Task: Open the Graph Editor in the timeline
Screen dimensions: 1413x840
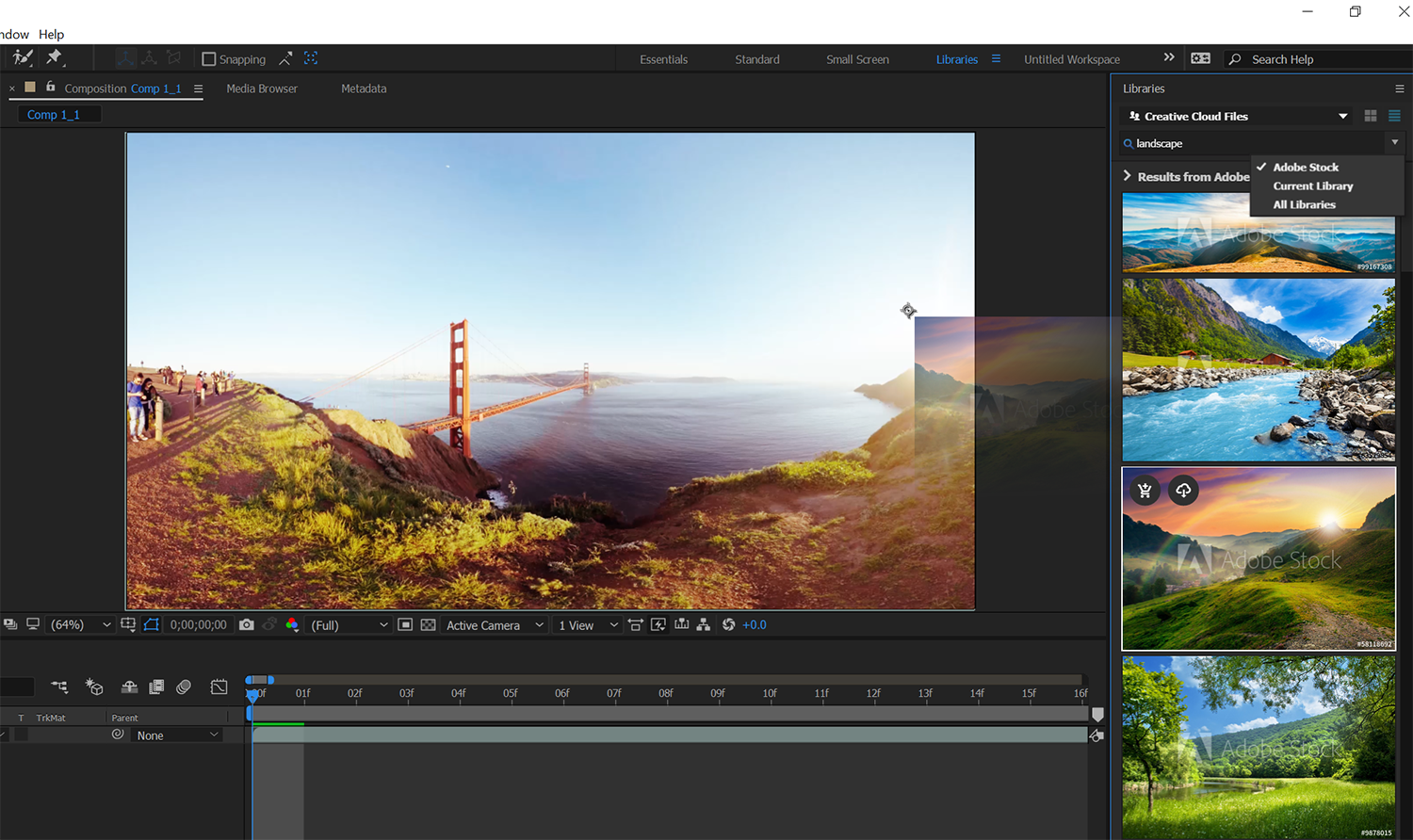Action: (219, 687)
